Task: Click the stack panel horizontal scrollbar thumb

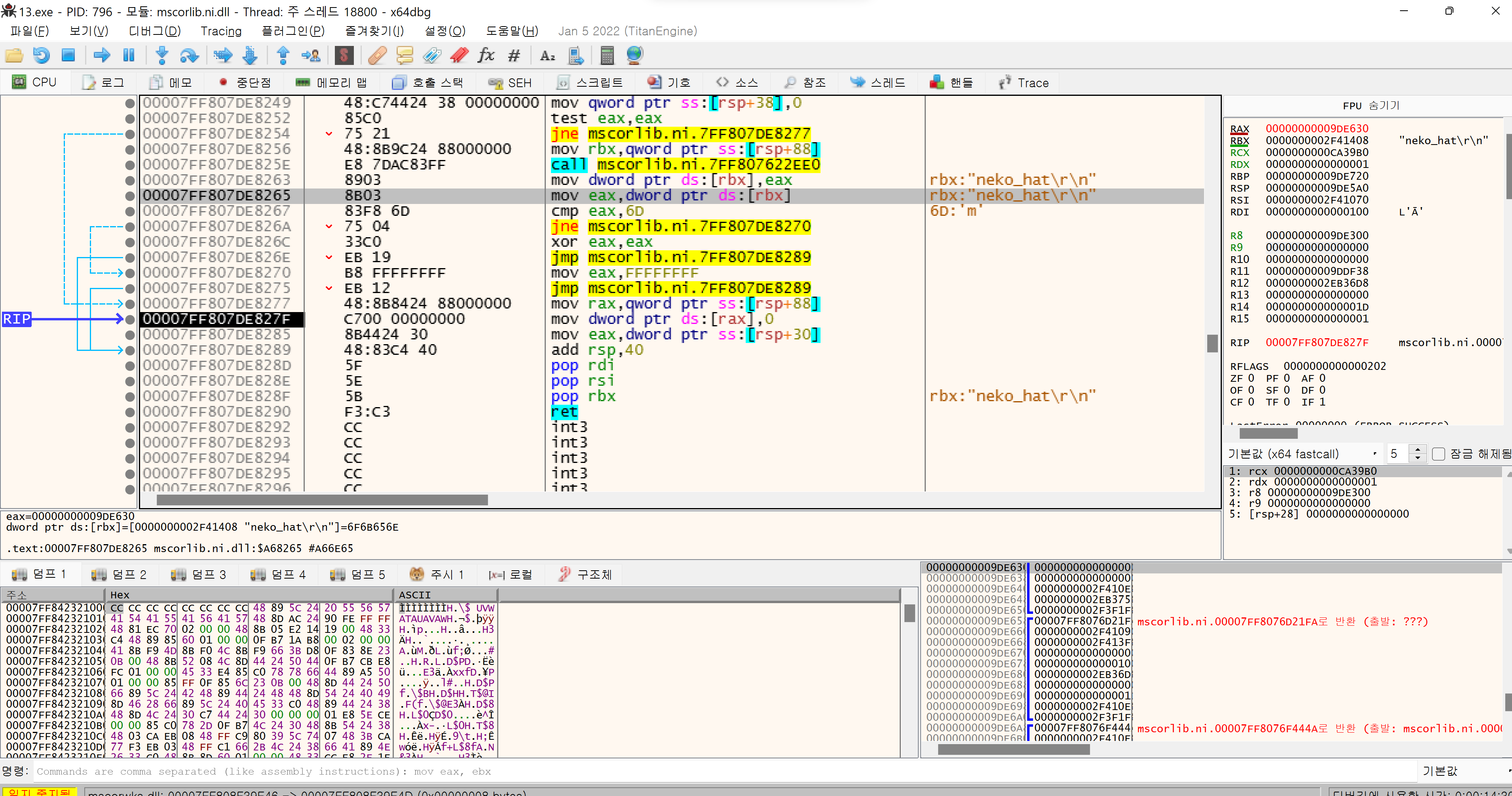Action: (x=1014, y=749)
